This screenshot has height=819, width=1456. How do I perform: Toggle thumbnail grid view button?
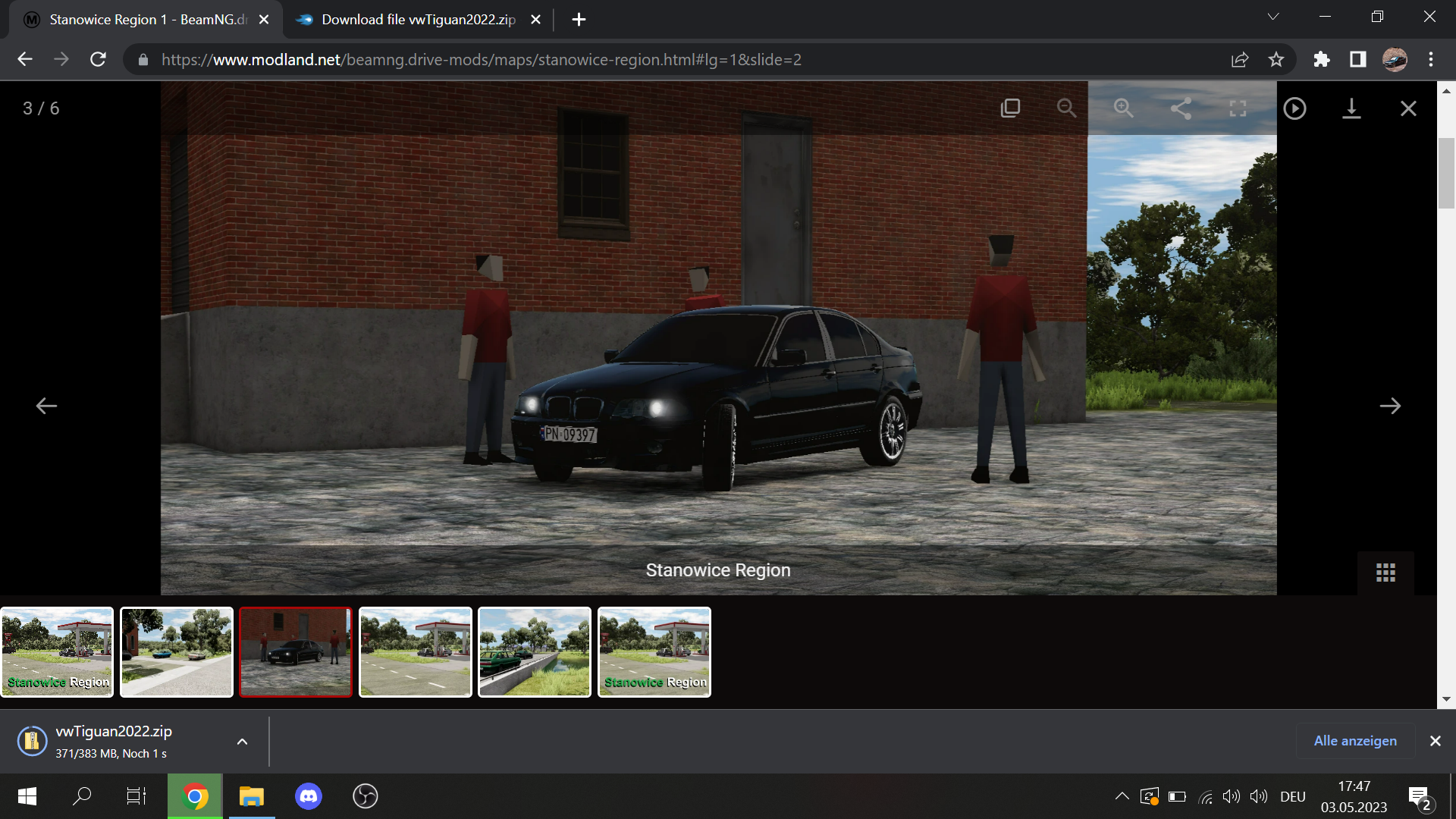pos(1385,573)
